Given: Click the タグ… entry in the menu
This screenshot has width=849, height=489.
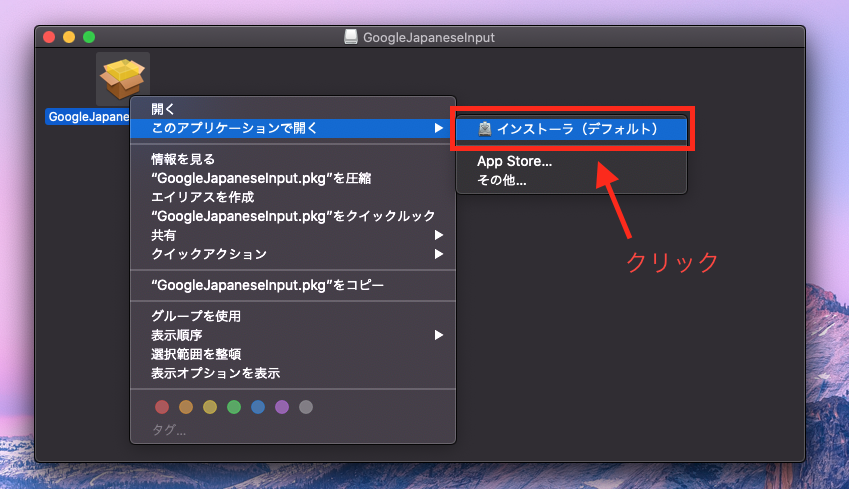Looking at the screenshot, I should pos(169,430).
